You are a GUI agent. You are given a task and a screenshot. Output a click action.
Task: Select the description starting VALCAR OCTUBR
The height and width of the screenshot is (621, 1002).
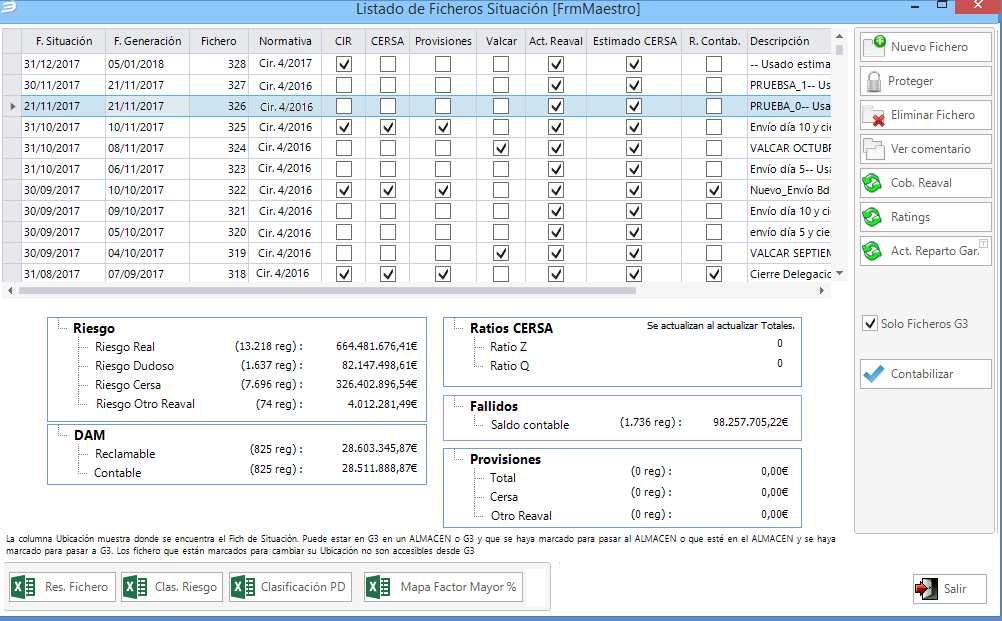coord(789,148)
